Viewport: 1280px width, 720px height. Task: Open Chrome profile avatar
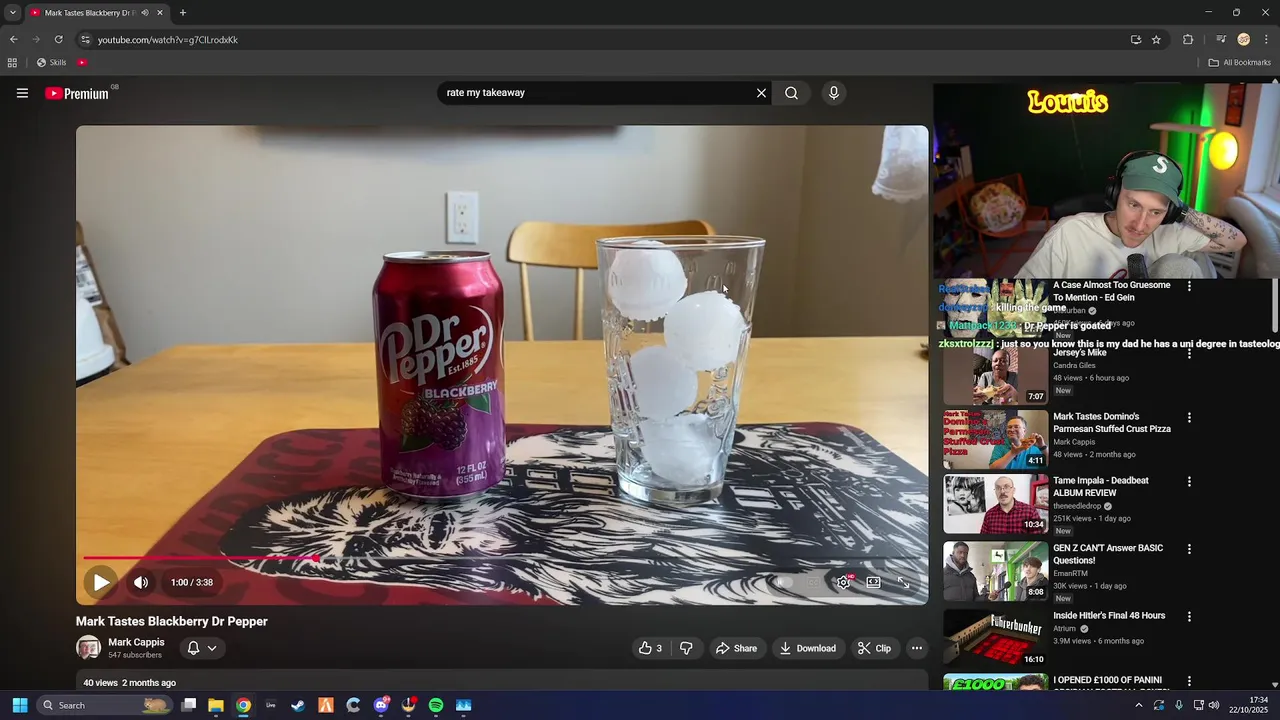pos(1244,40)
